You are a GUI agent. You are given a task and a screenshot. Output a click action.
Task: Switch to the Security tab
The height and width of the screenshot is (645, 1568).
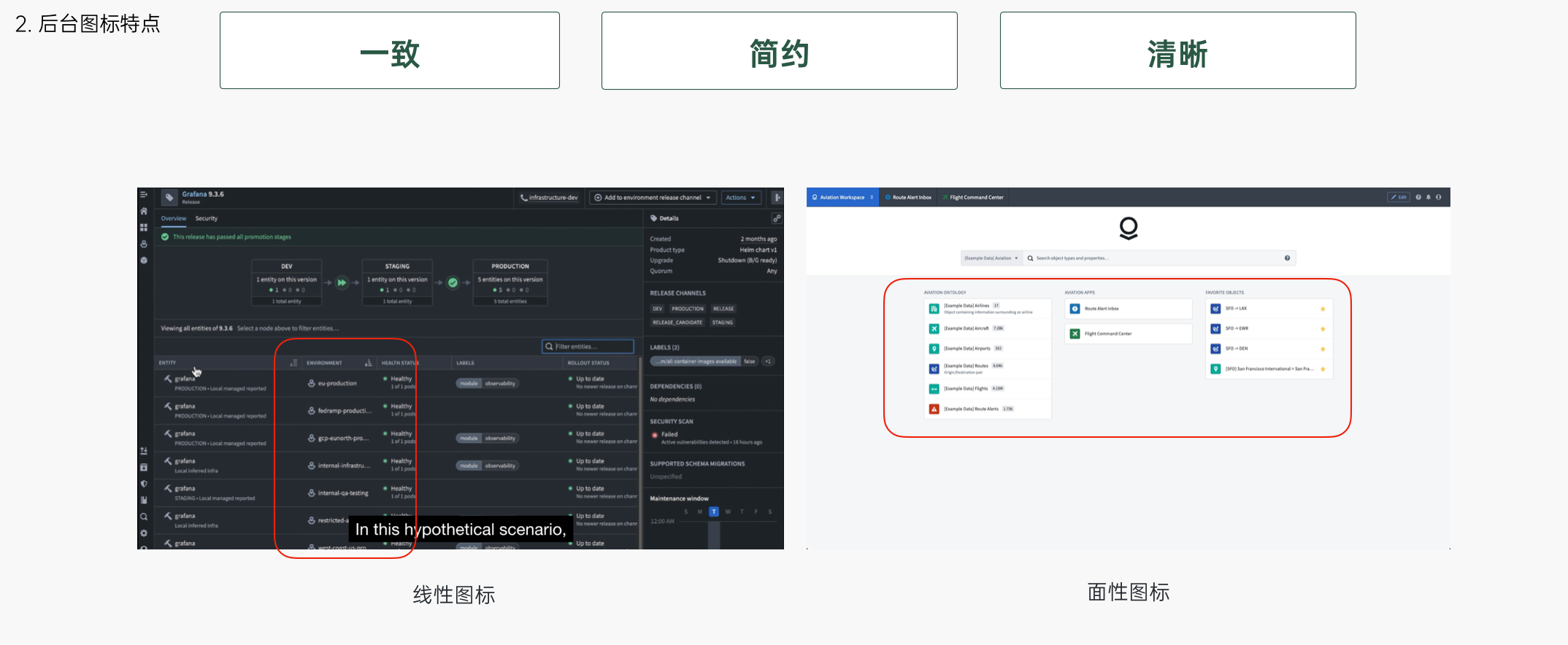pos(207,218)
